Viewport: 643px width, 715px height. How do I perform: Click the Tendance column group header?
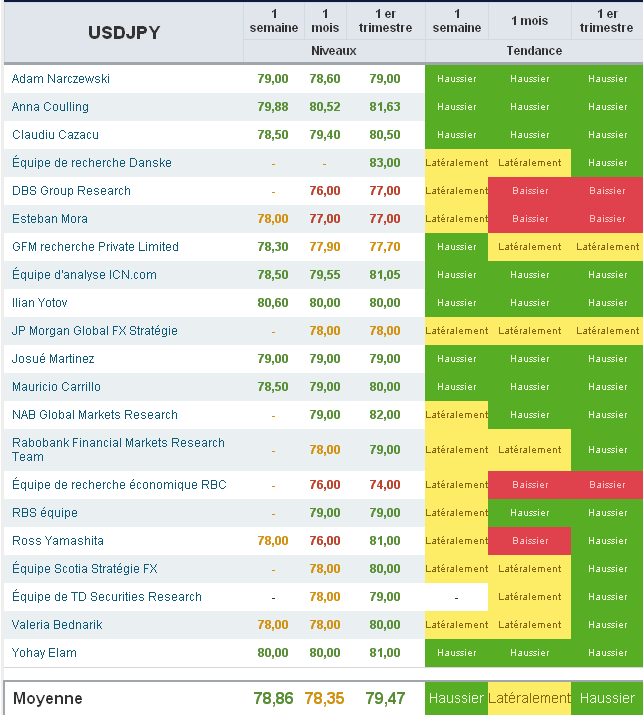534,51
